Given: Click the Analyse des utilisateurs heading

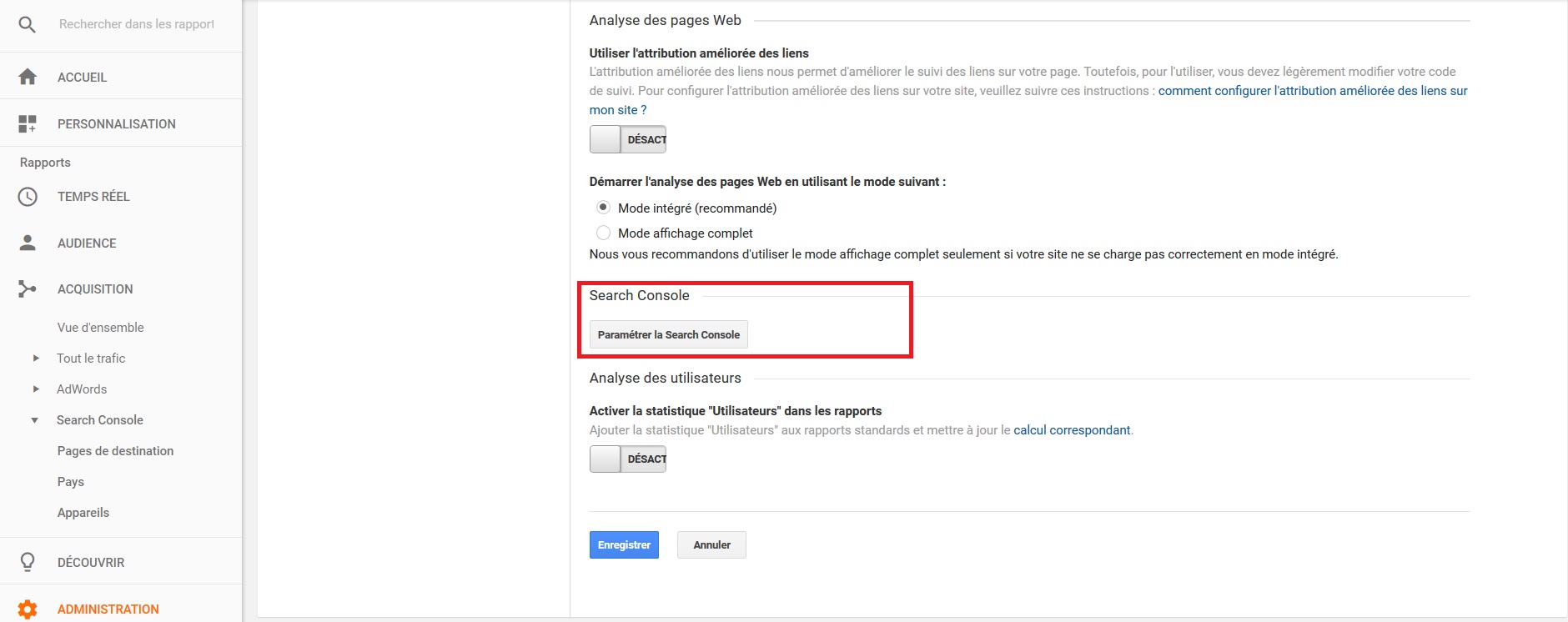Looking at the screenshot, I should 666,378.
